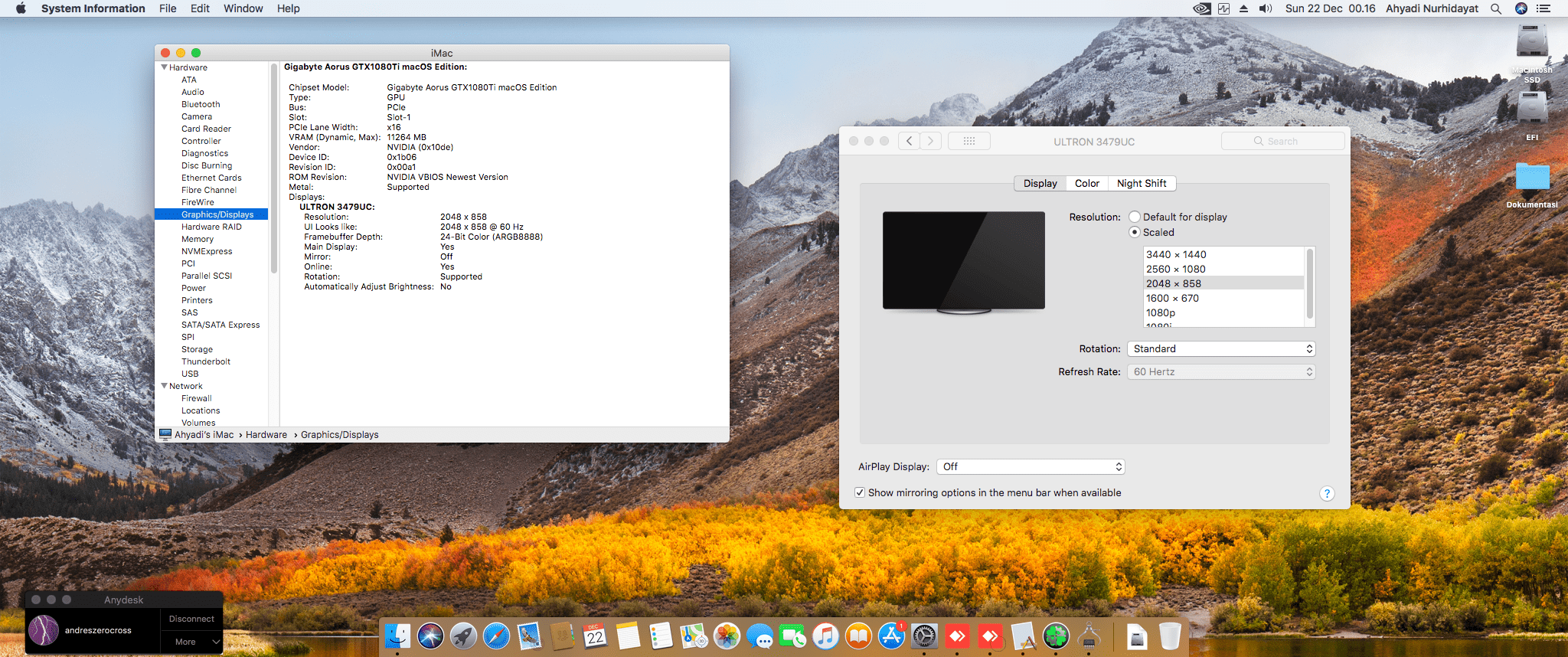Image resolution: width=1568 pixels, height=657 pixels.
Task: Open Launchpad rocket icon in Dock
Action: pyautogui.click(x=463, y=636)
